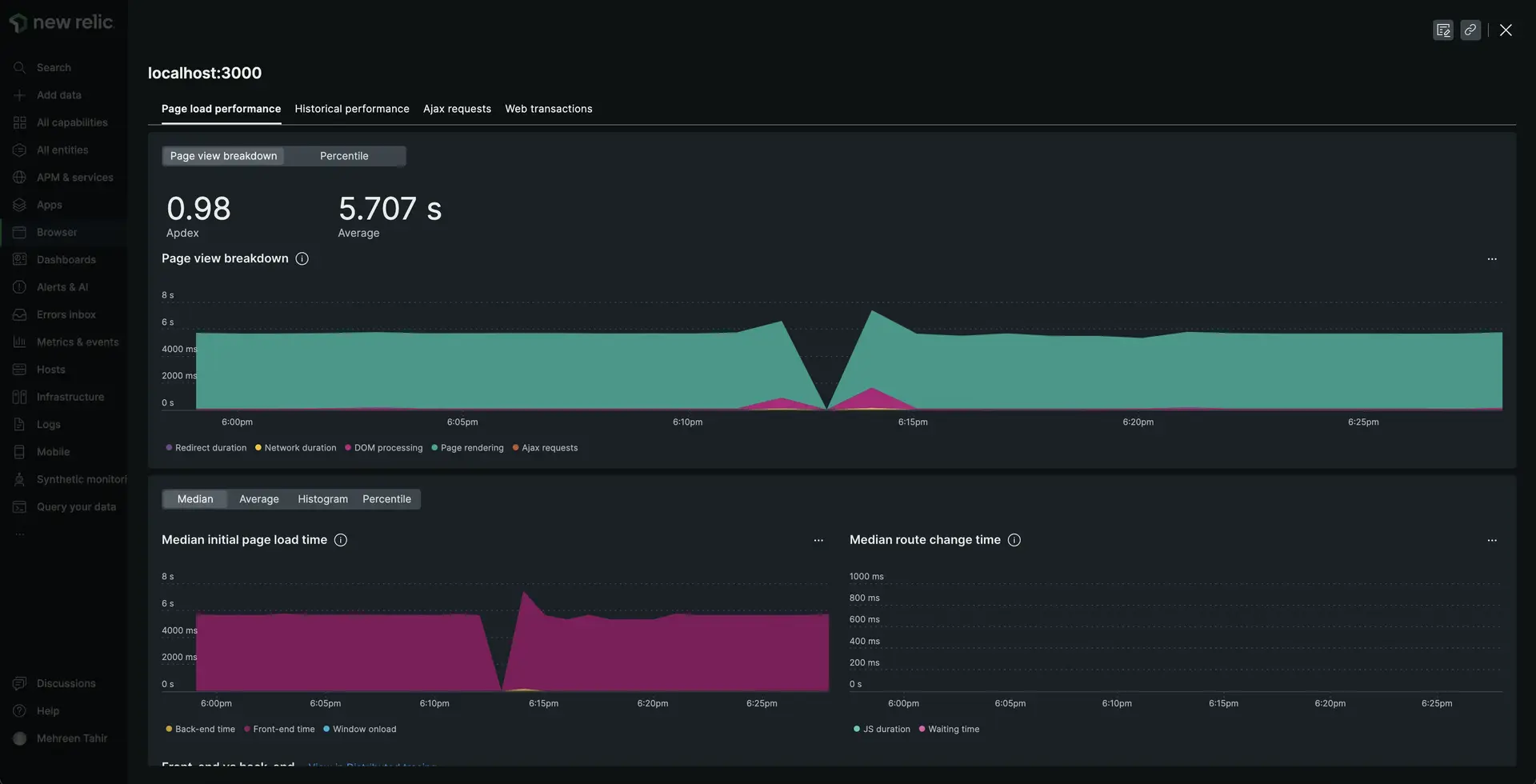Open Dashboards in the sidebar menu

[66, 260]
